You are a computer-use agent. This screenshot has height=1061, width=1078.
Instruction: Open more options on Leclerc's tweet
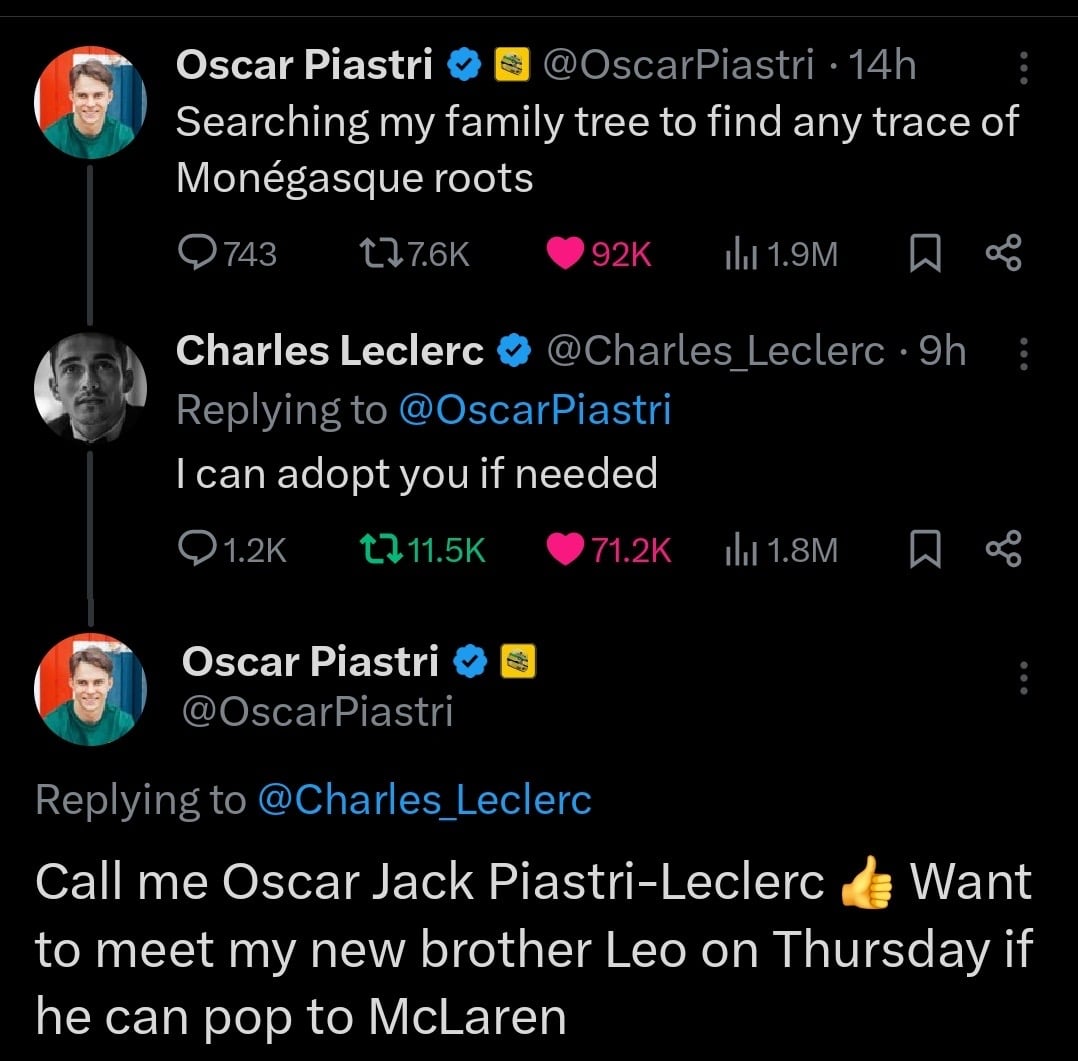click(1024, 353)
